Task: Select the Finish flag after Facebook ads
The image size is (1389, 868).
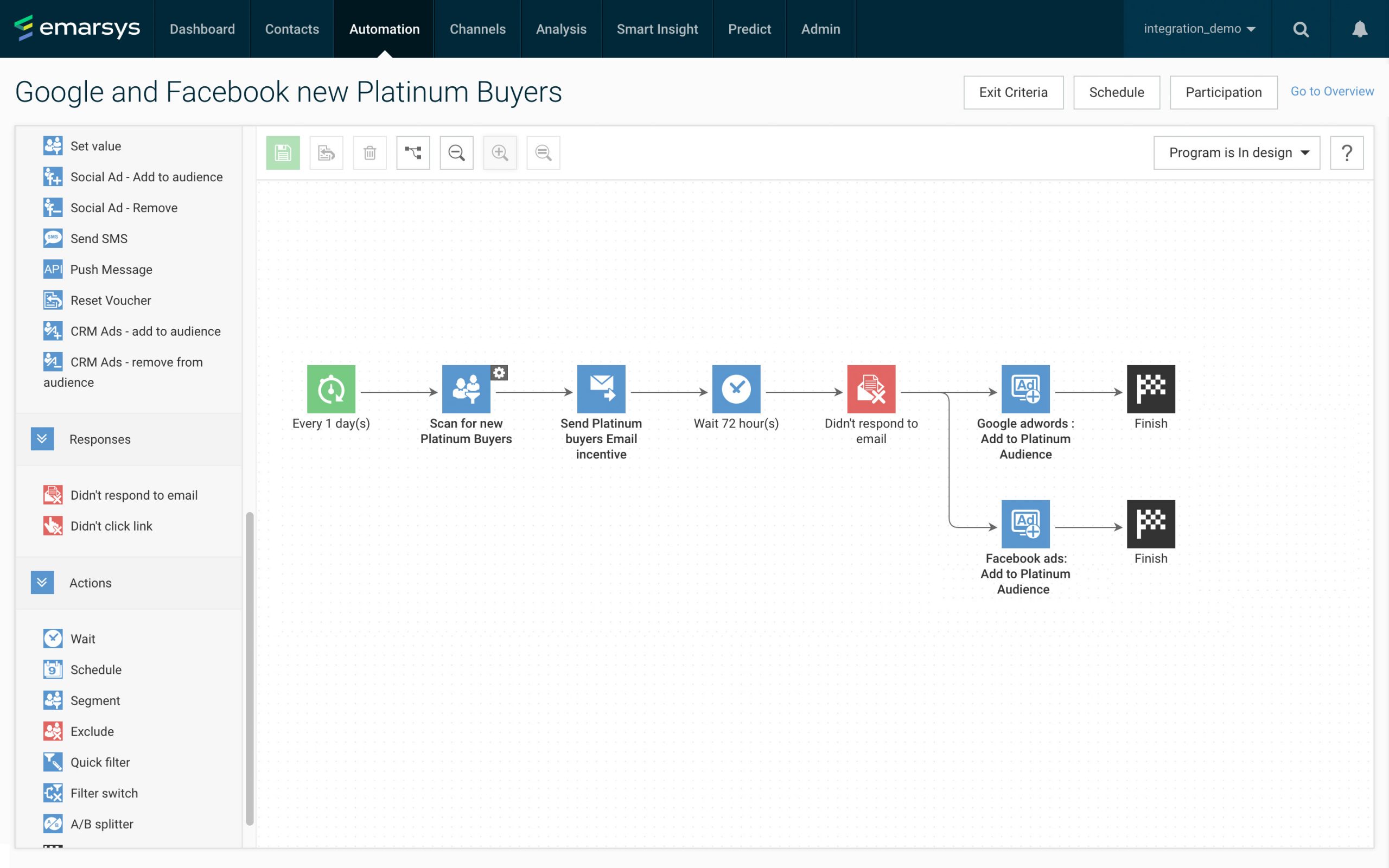Action: (1151, 524)
